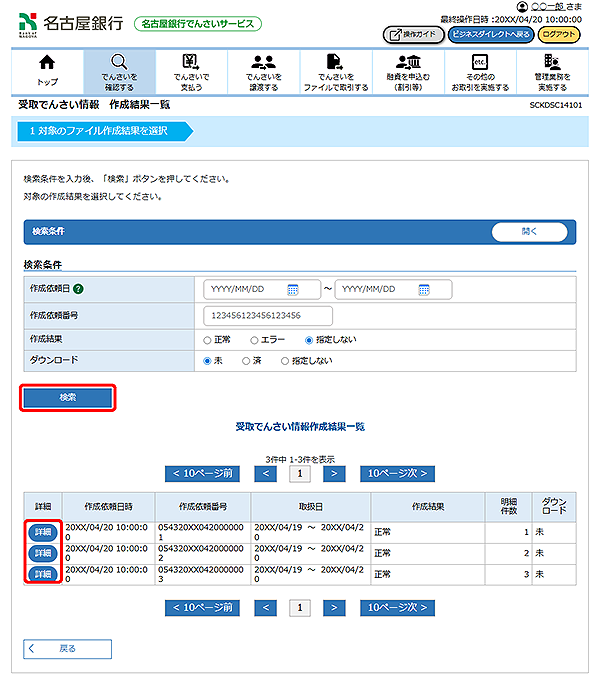The image size is (600, 679).
Task: Open その他のお取引を実施する menu
Action: (479, 63)
